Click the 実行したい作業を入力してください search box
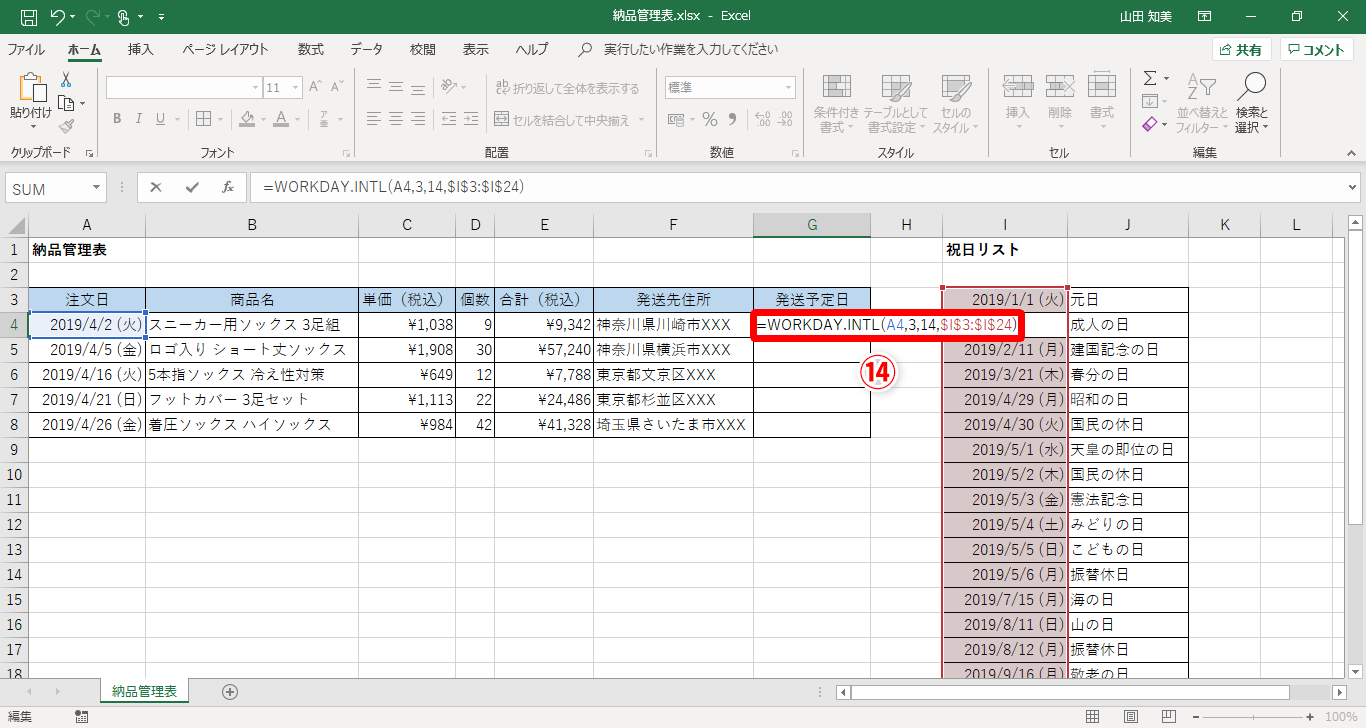Screen dimensions: 1366x728 tap(692, 50)
